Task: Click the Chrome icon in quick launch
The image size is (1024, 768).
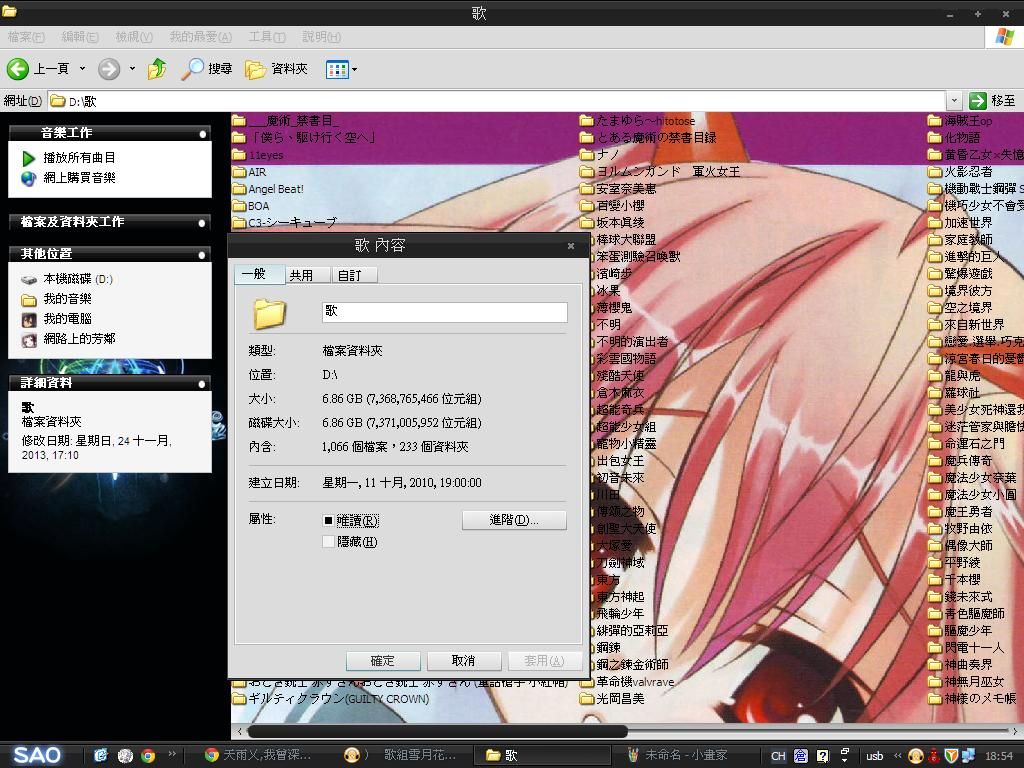Action: (148, 756)
